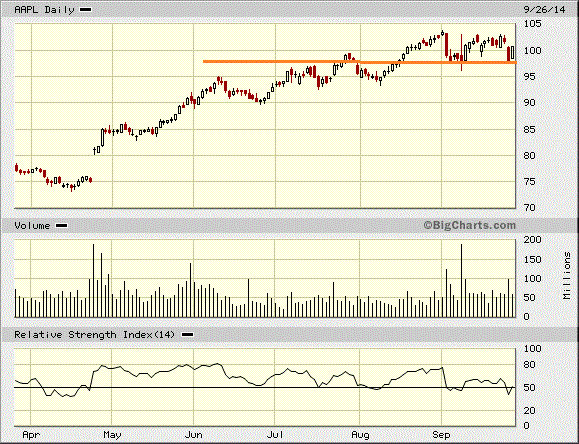Click the RSI legend line marker
This screenshot has height=444, width=579.
tap(187, 335)
